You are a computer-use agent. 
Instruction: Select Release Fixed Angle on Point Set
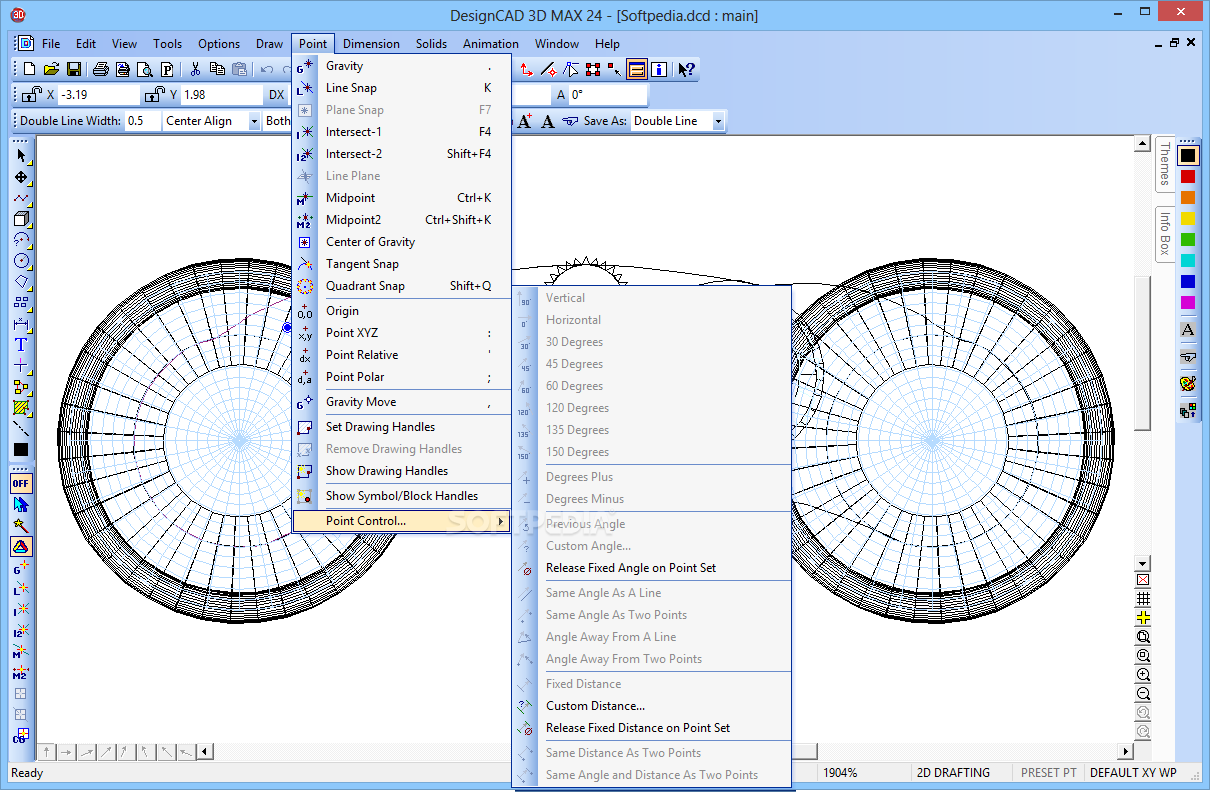pyautogui.click(x=652, y=568)
